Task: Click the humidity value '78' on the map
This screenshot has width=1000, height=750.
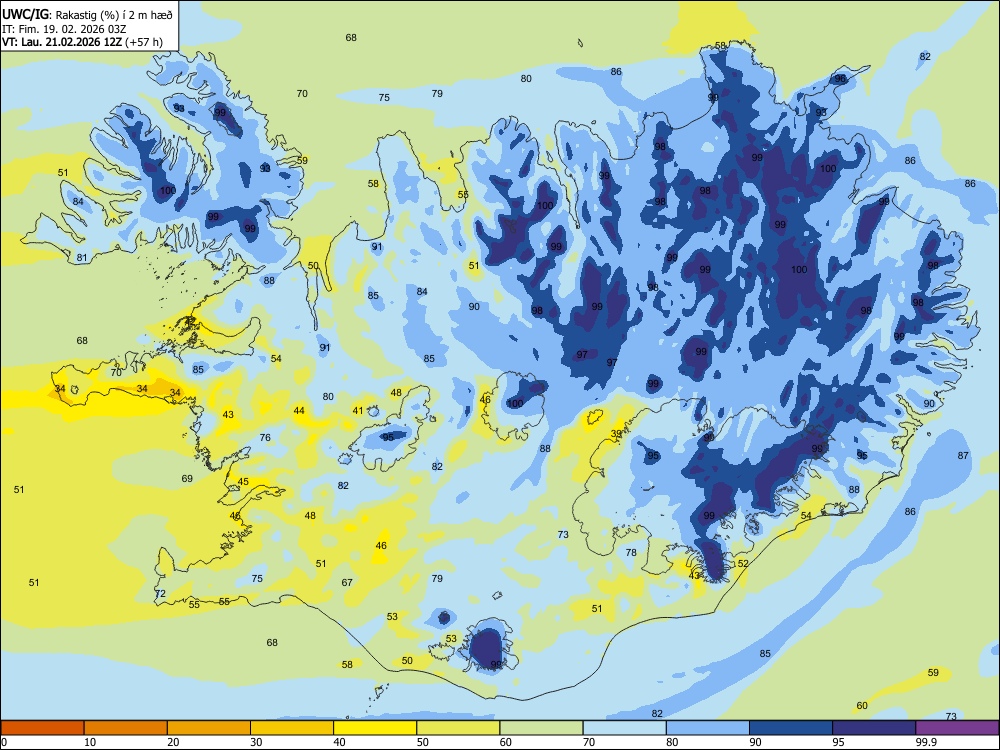Action: click(x=631, y=552)
